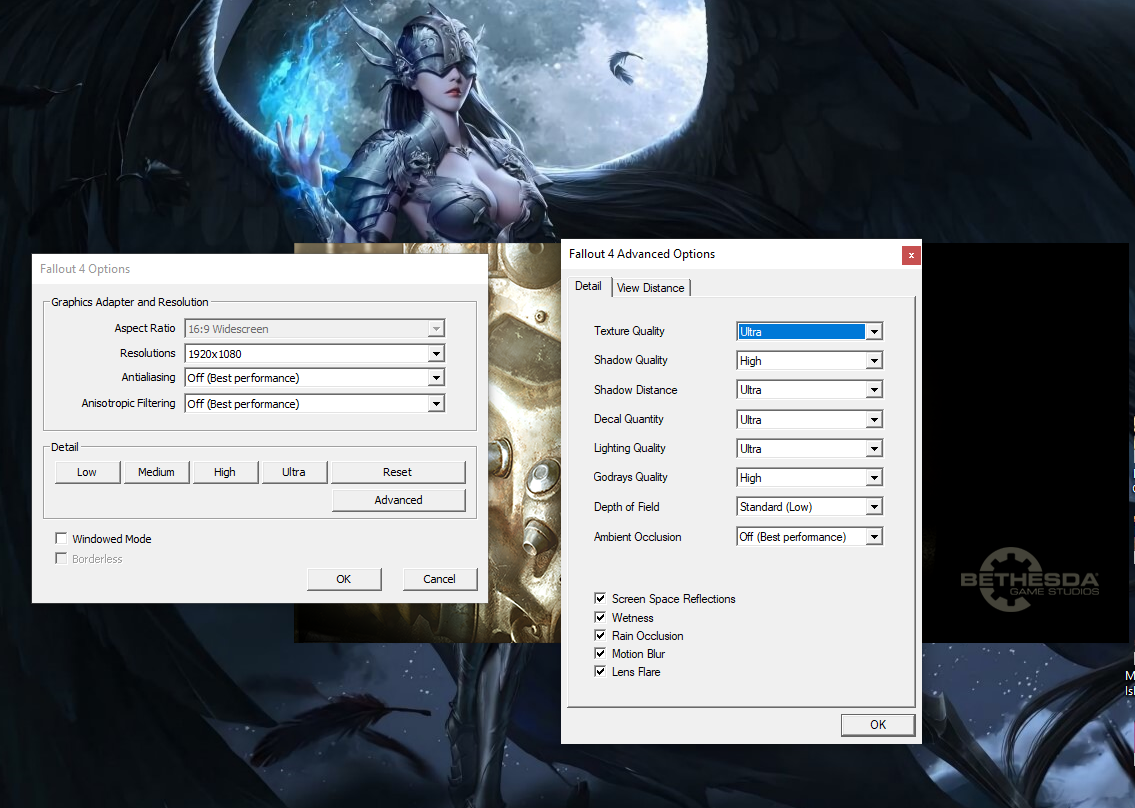
Task: Expand the Depth of Field dropdown
Action: (x=809, y=507)
